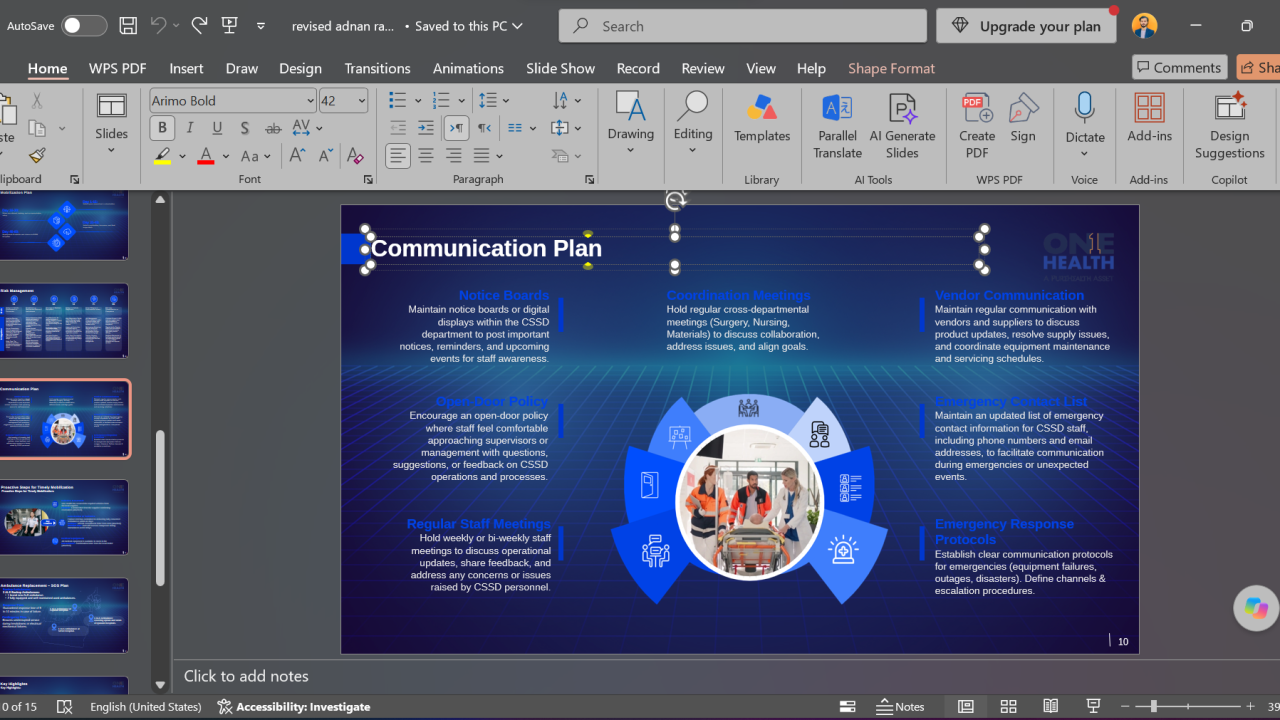This screenshot has height=720, width=1280.
Task: Open the font name dropdown
Action: pyautogui.click(x=310, y=101)
